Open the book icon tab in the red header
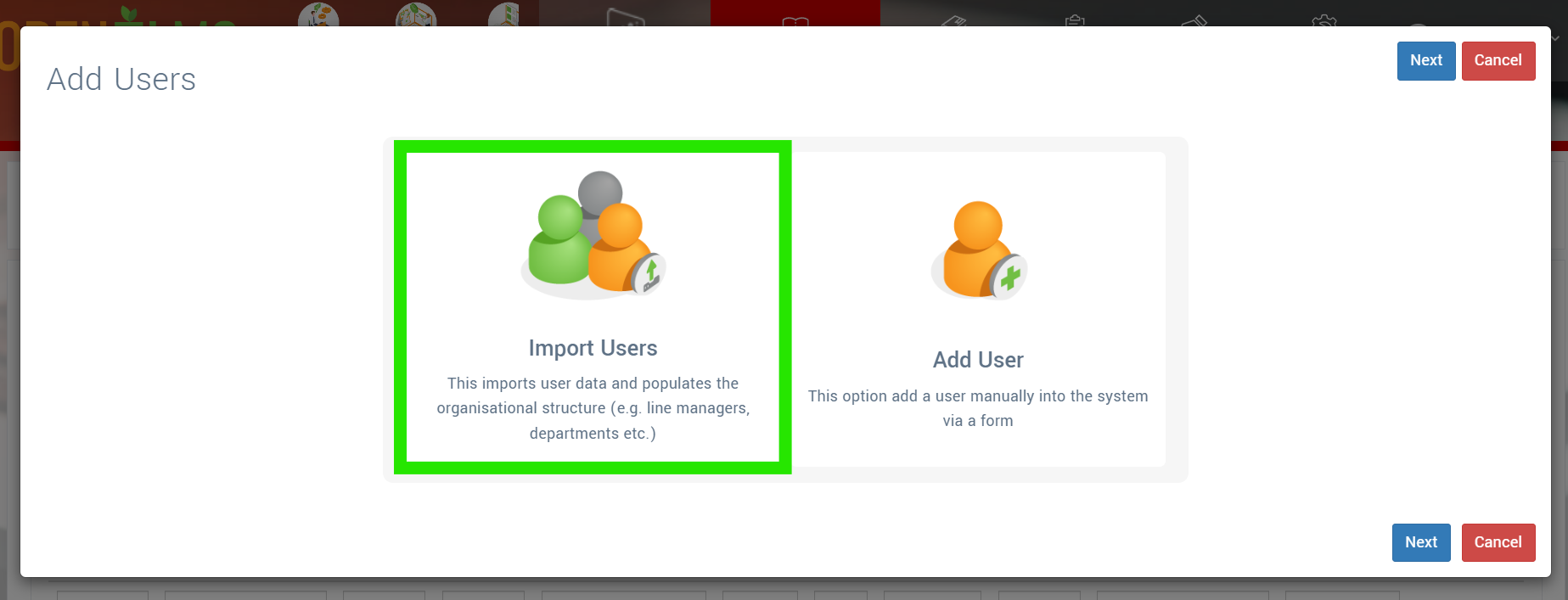The width and height of the screenshot is (1568, 600). pyautogui.click(x=795, y=20)
